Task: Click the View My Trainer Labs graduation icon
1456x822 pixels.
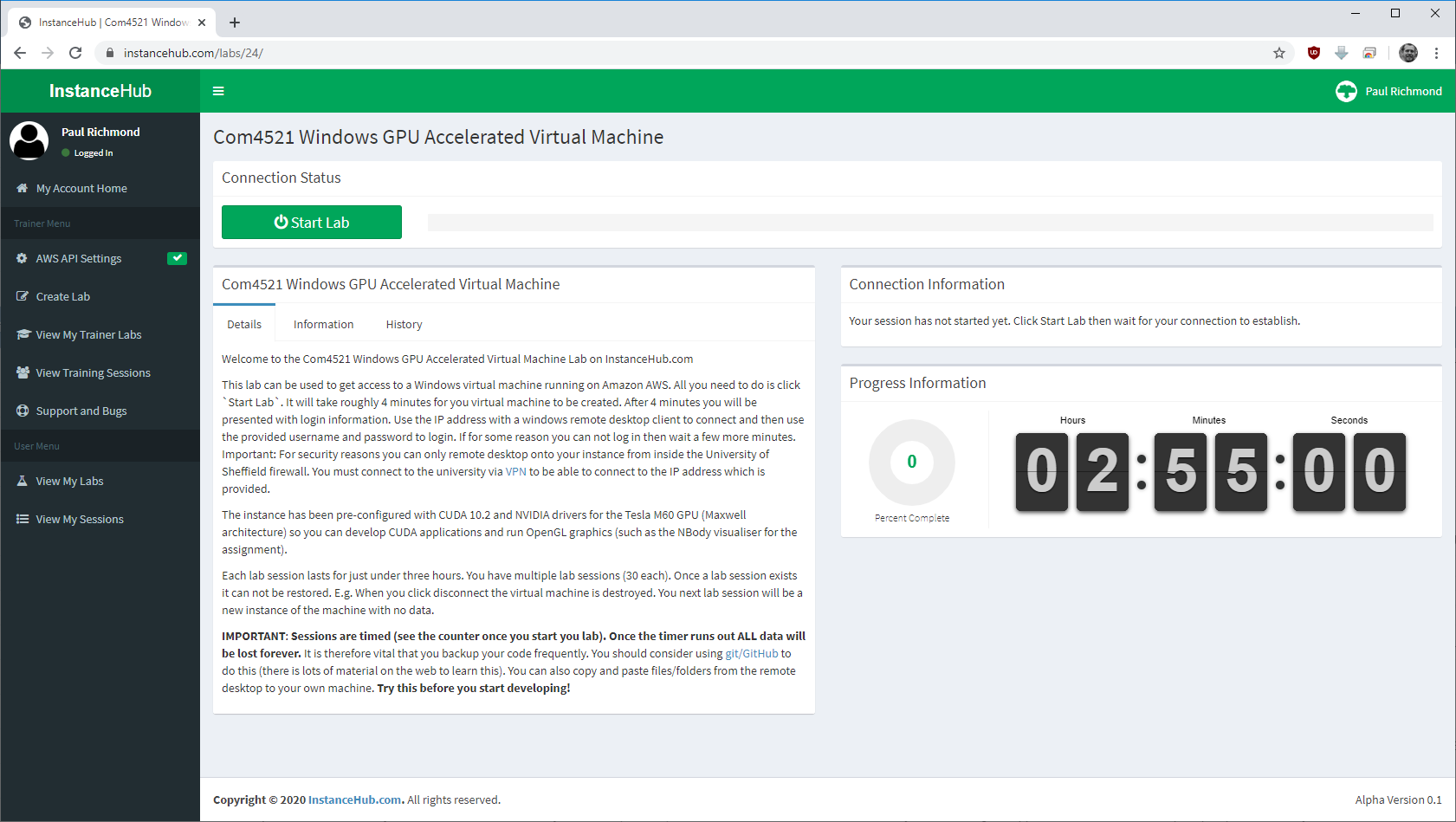Action: click(23, 334)
